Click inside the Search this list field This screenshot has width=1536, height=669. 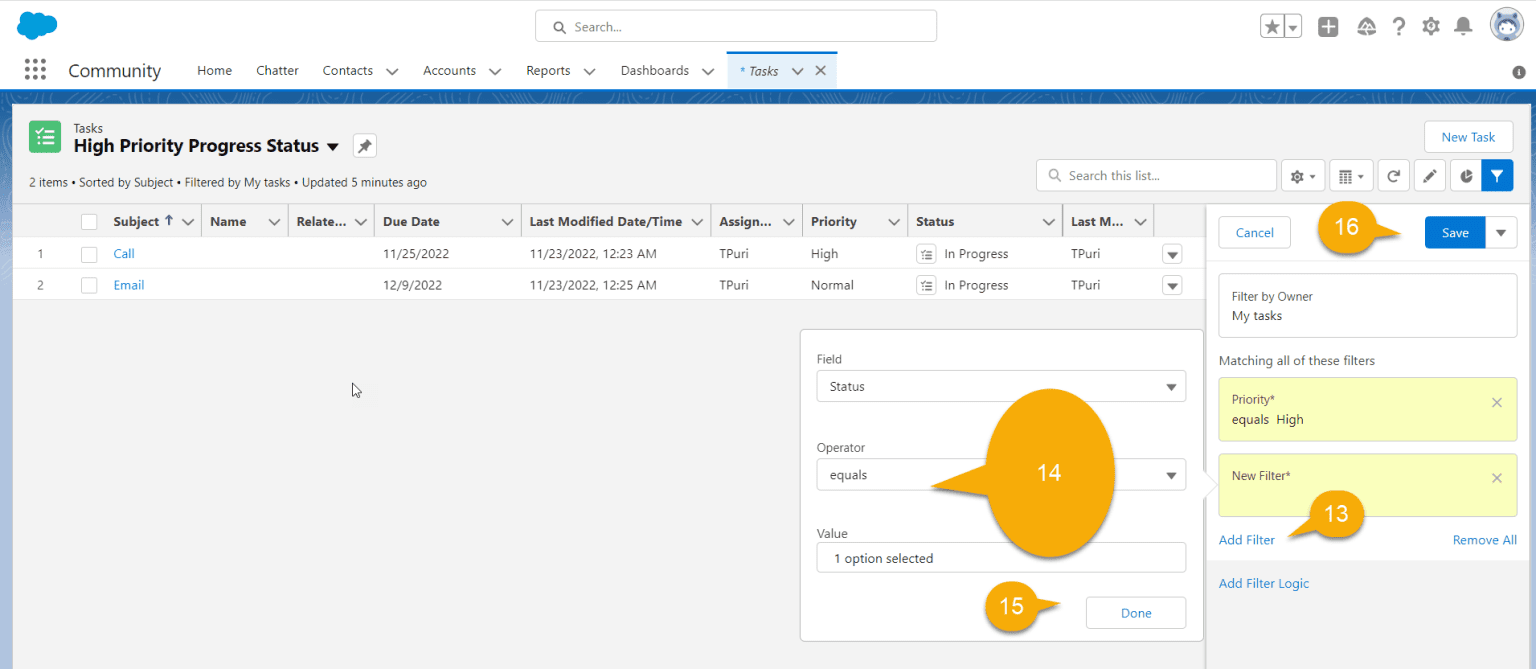pyautogui.click(x=1155, y=175)
